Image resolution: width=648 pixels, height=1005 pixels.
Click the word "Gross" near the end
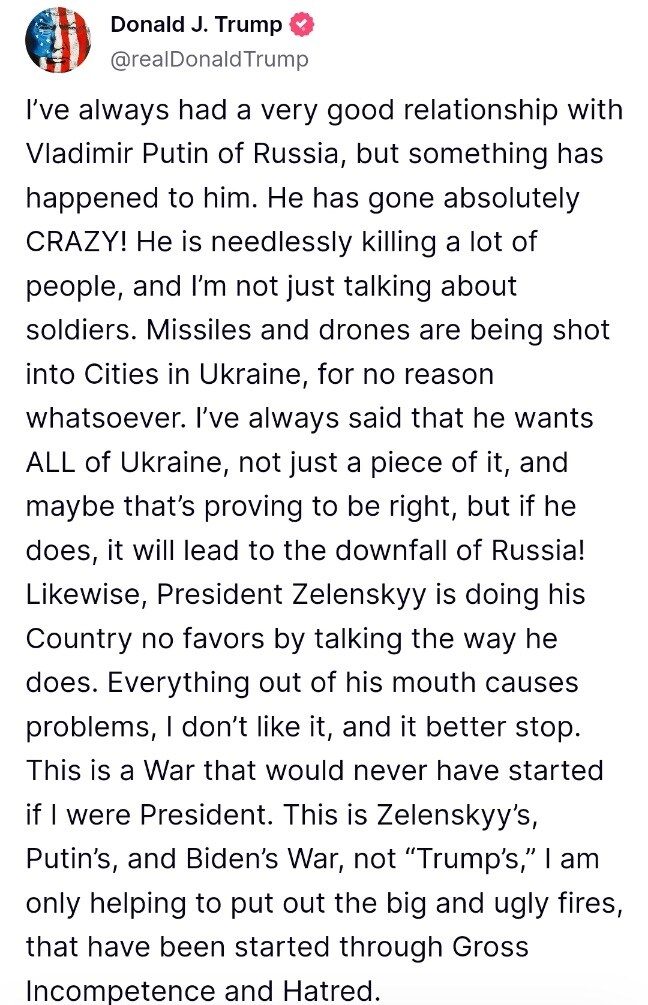(490, 947)
